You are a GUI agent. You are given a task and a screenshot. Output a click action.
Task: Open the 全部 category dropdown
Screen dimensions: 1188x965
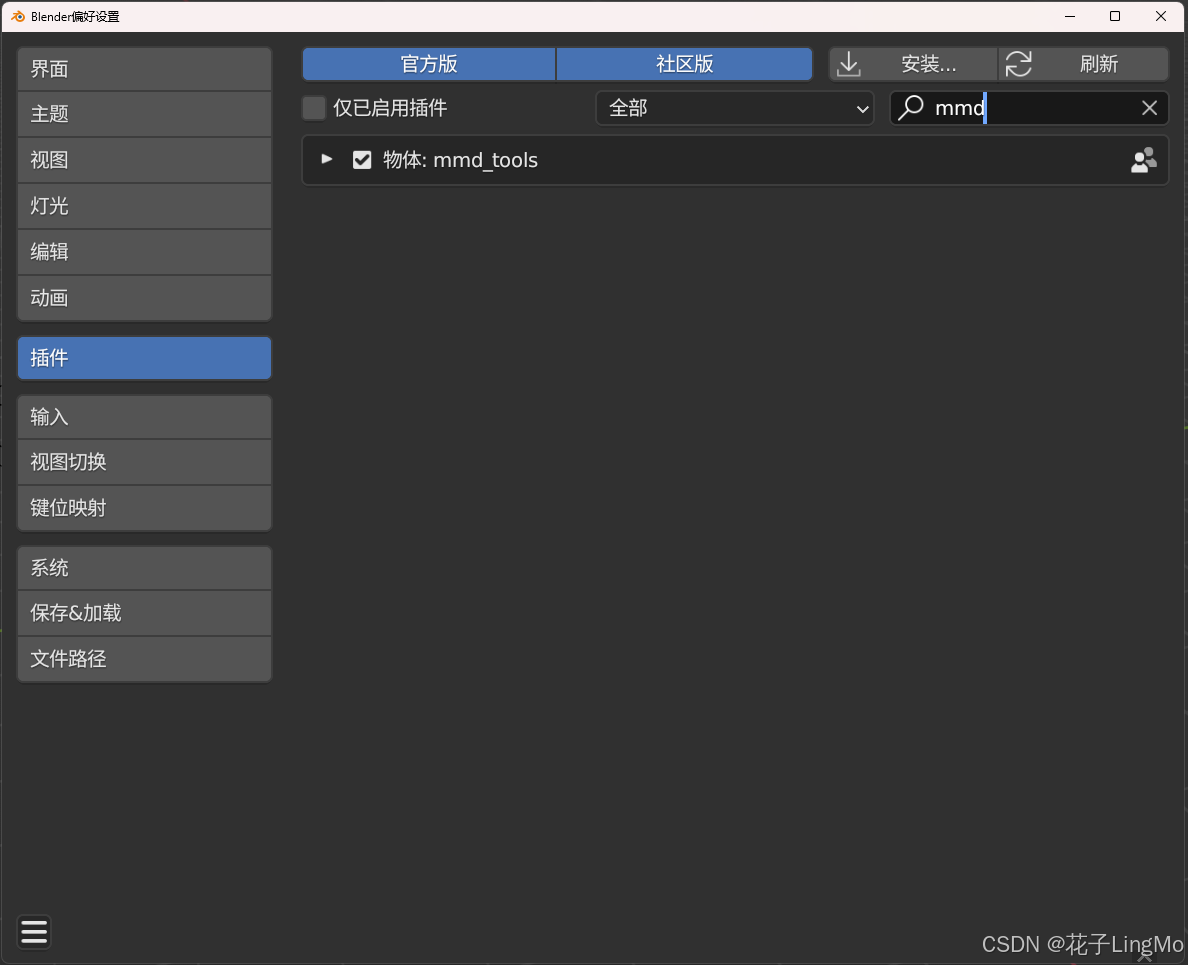(735, 108)
